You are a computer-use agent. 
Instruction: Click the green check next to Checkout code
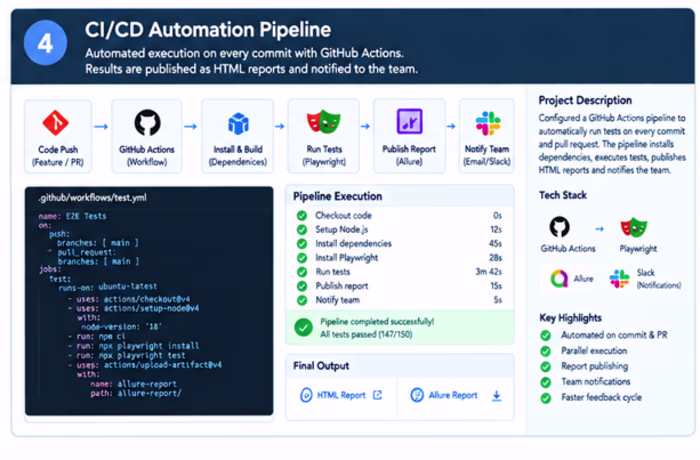click(x=302, y=216)
